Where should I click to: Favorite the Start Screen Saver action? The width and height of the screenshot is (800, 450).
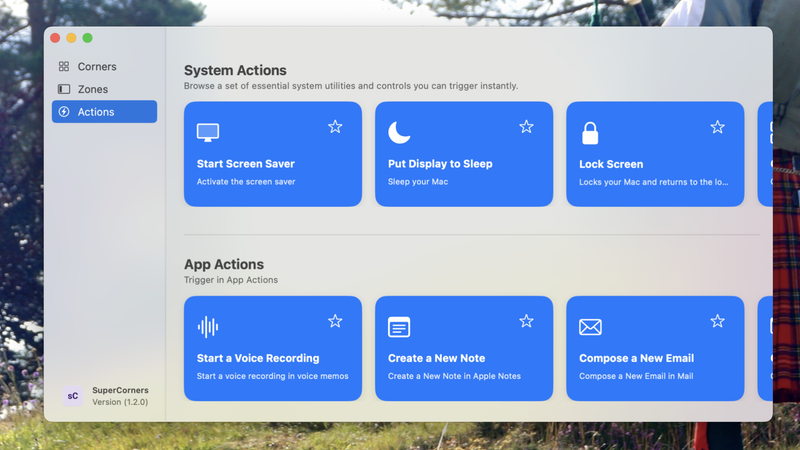335,127
